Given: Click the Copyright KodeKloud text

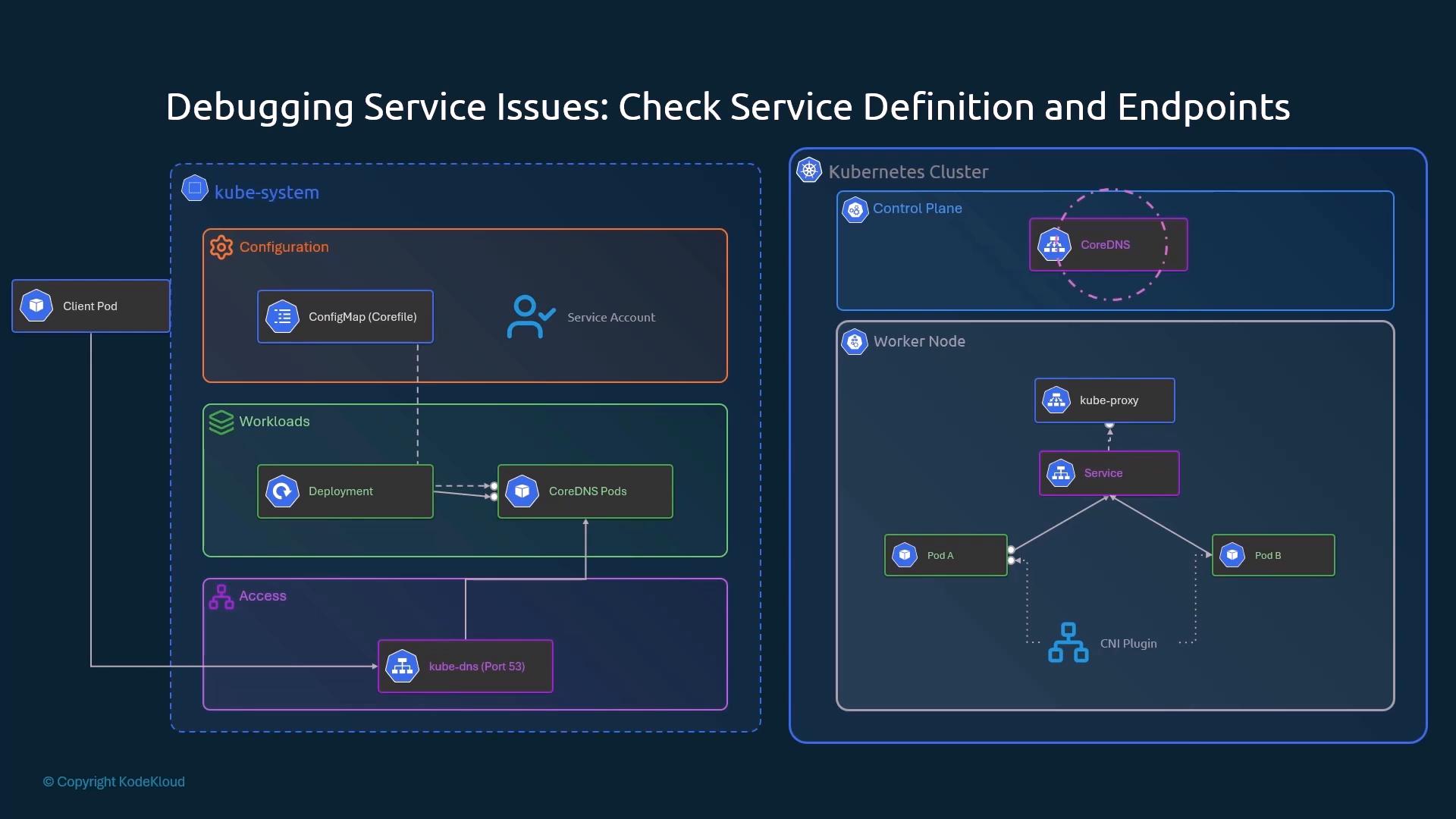Looking at the screenshot, I should coord(114,782).
